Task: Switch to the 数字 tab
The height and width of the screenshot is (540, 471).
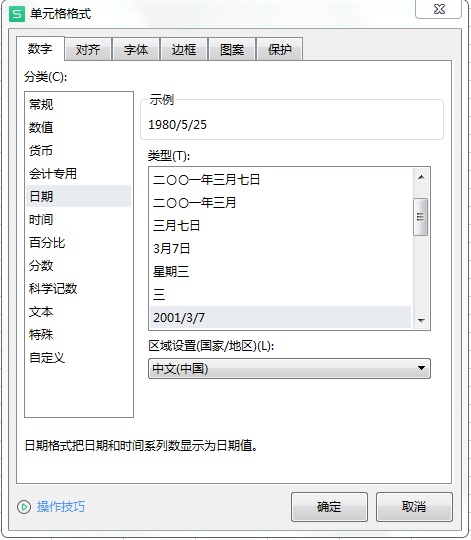Action: [40, 49]
